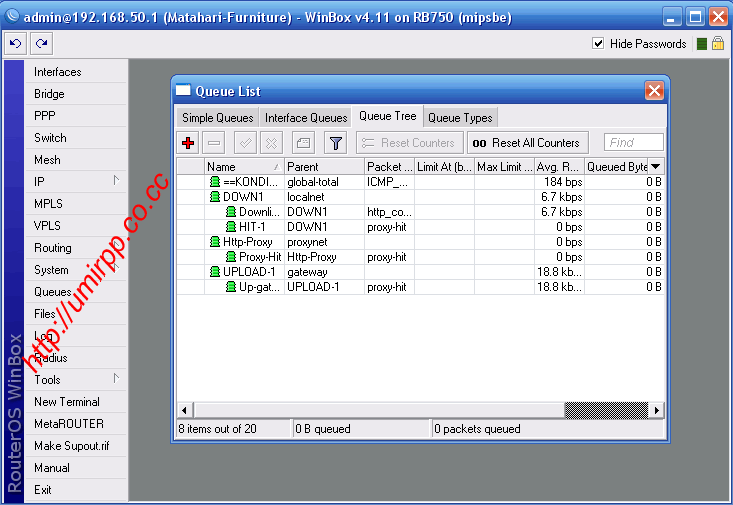Click the 184 bps rate value
This screenshot has height=505, width=733.
click(563, 181)
